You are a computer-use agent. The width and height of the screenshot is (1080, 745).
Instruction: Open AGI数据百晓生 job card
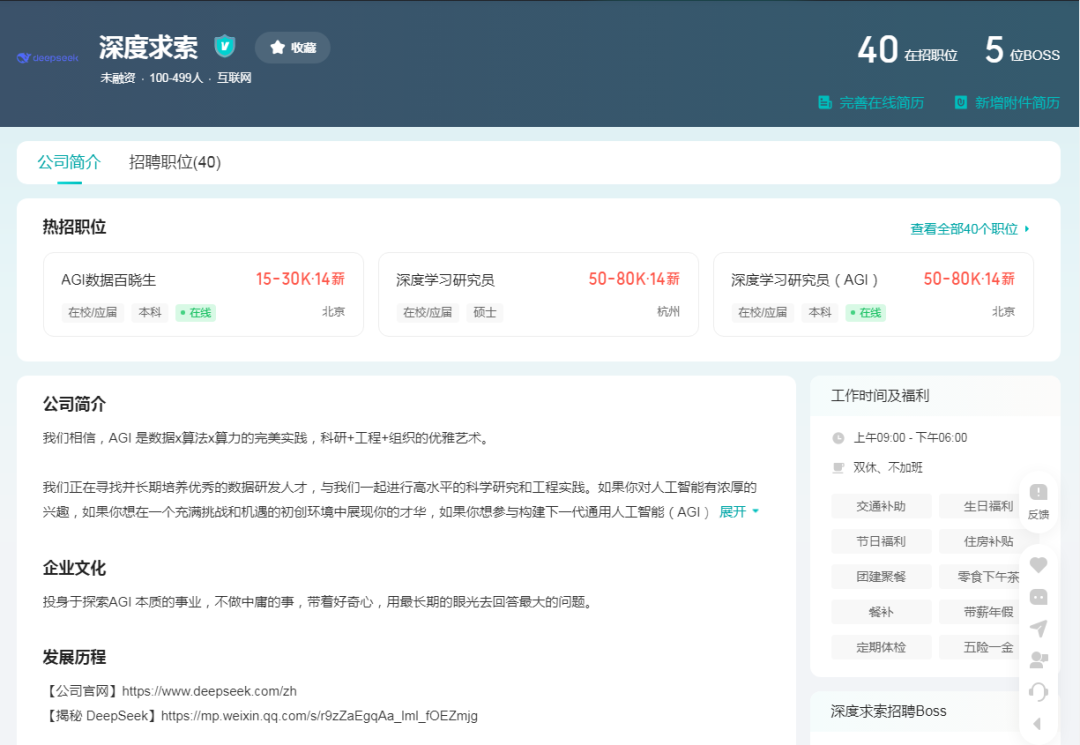(x=203, y=294)
